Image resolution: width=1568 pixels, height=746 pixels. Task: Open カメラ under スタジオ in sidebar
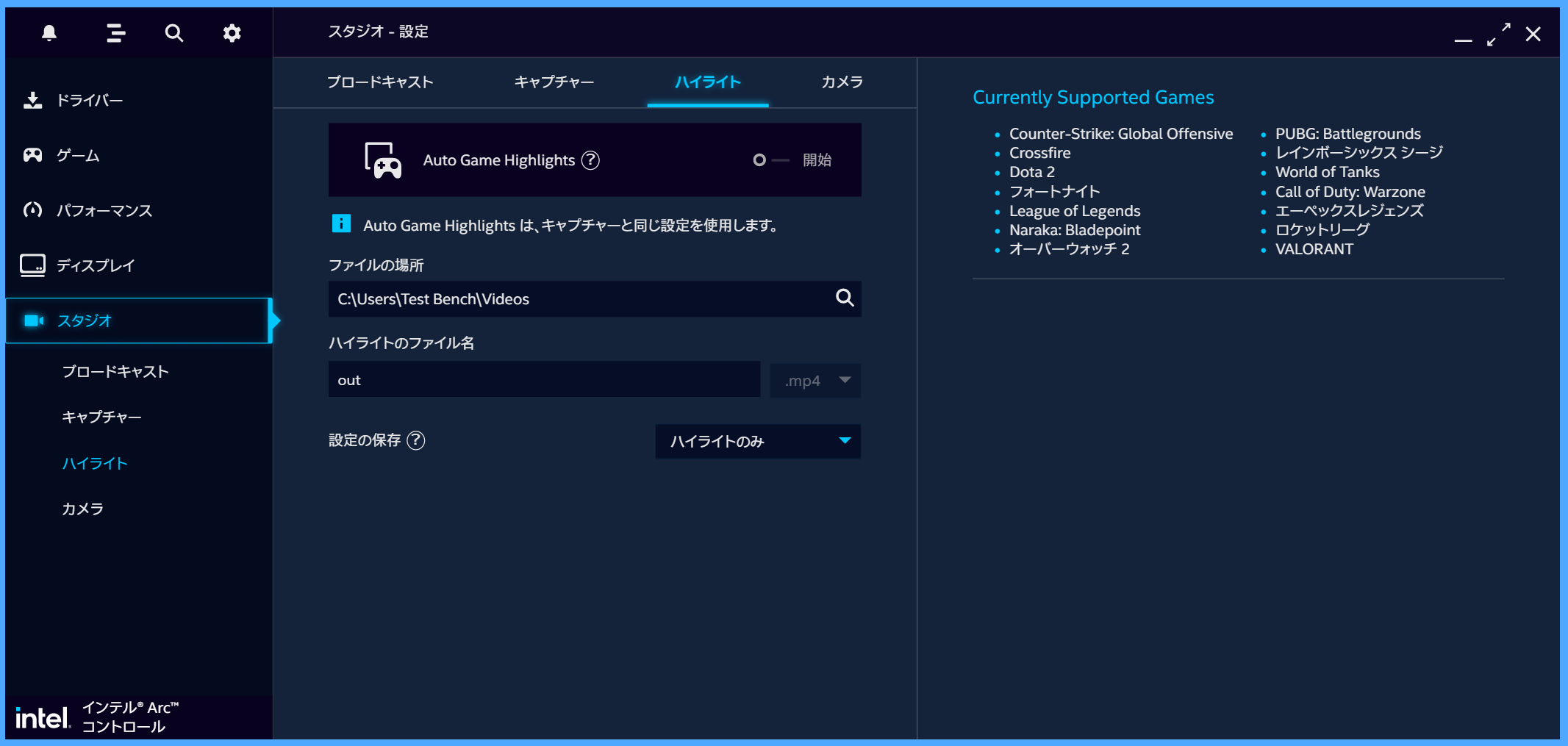tap(82, 509)
